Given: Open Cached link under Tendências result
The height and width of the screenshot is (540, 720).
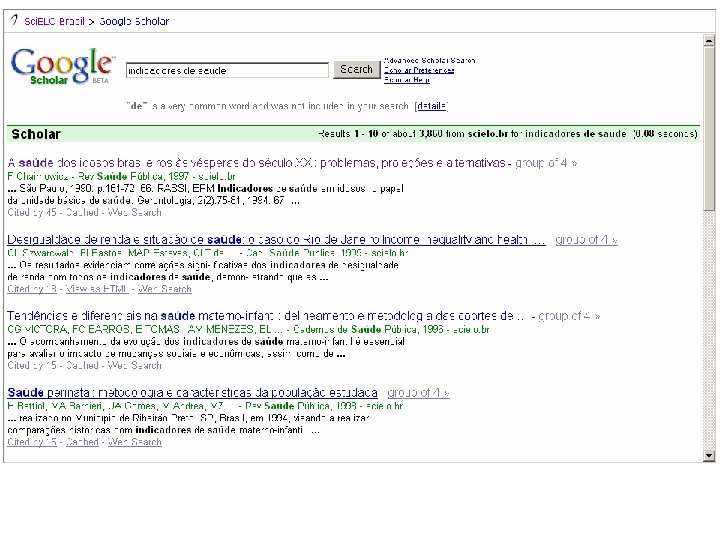Looking at the screenshot, I should (x=82, y=366).
